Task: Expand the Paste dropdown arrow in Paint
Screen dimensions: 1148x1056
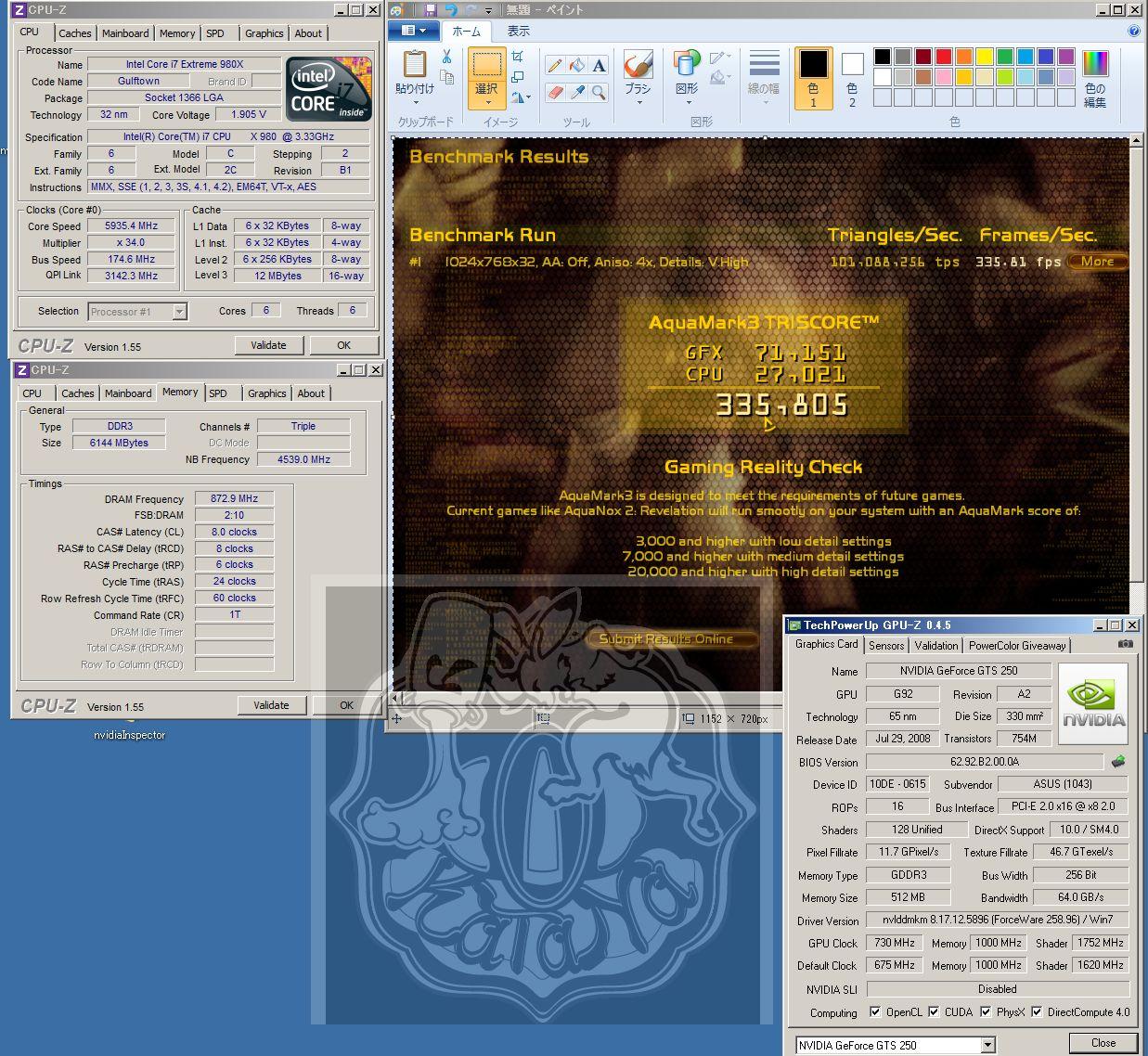Action: coord(414,102)
